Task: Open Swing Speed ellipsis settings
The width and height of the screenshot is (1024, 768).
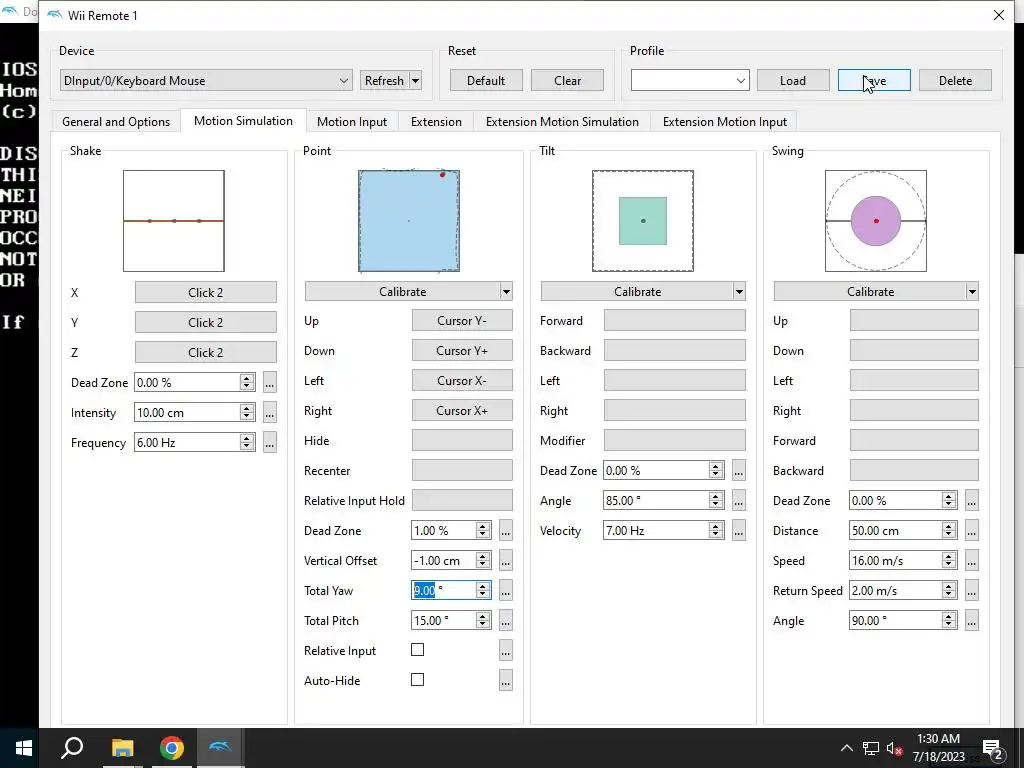Action: point(972,561)
